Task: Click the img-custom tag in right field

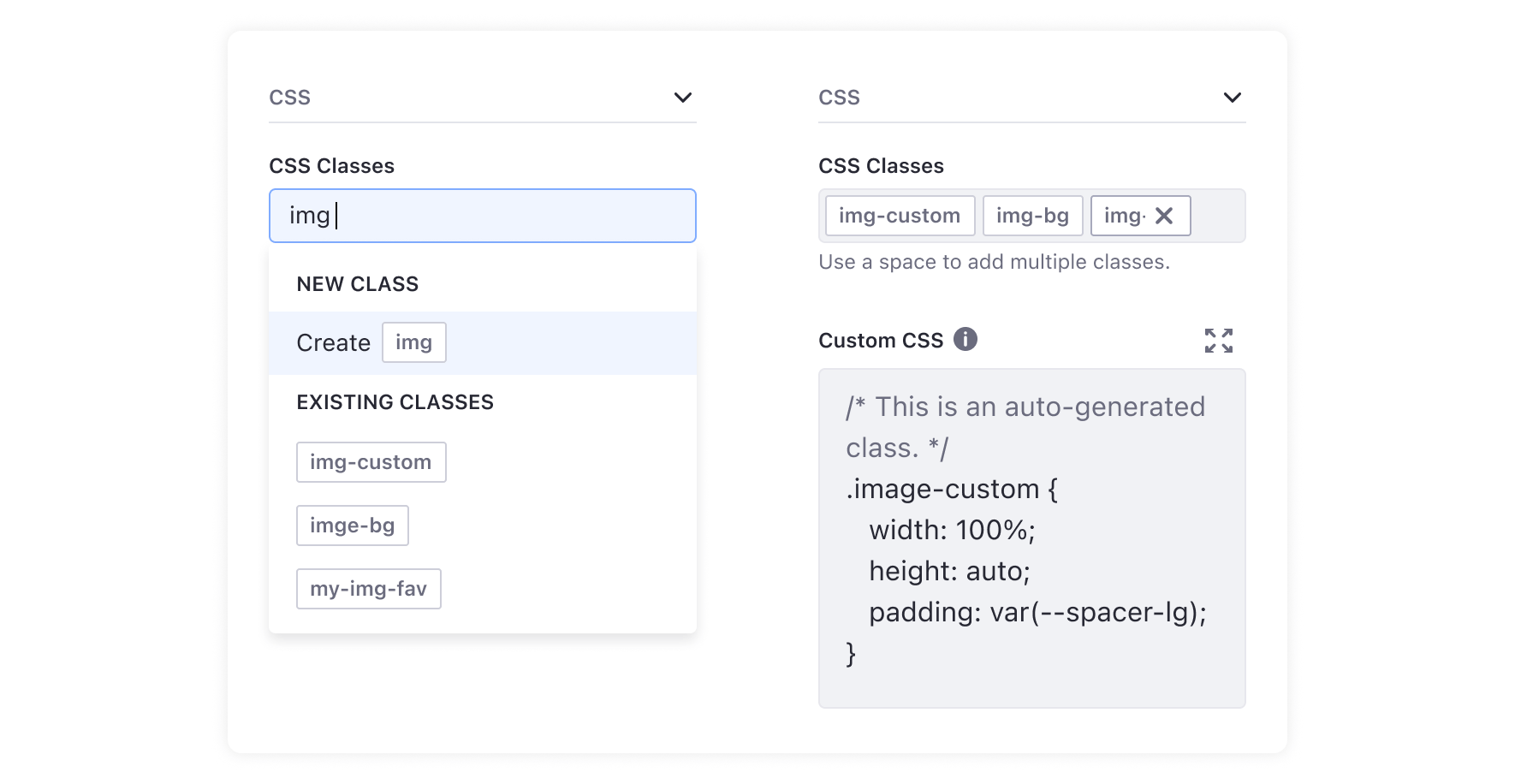Action: (899, 216)
